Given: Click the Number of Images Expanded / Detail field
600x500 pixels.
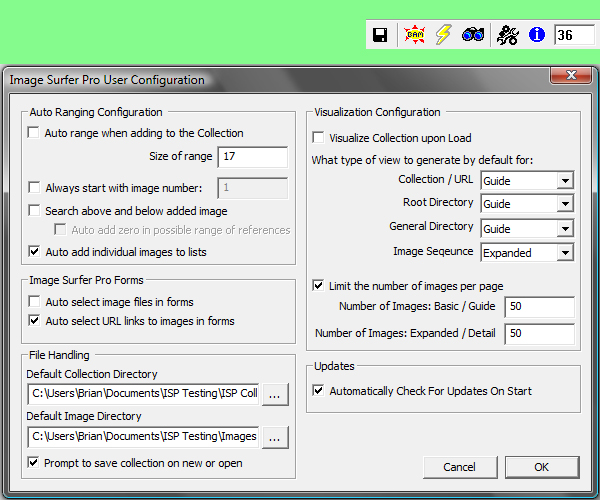Looking at the screenshot, I should pyautogui.click(x=540, y=334).
